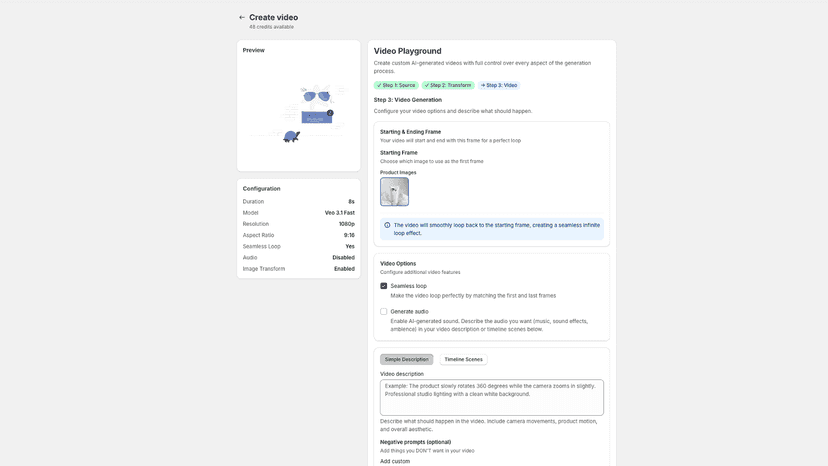Select the Step 3: Video badge

click(x=499, y=85)
